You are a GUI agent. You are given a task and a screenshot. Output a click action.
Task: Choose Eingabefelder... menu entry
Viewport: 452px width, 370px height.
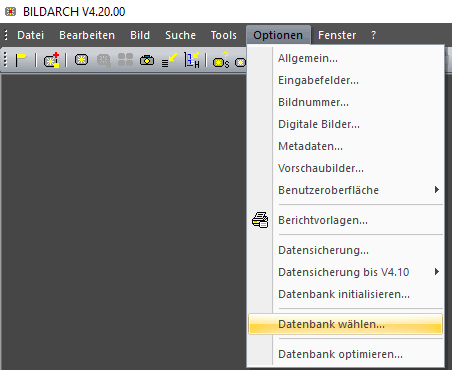point(345,80)
